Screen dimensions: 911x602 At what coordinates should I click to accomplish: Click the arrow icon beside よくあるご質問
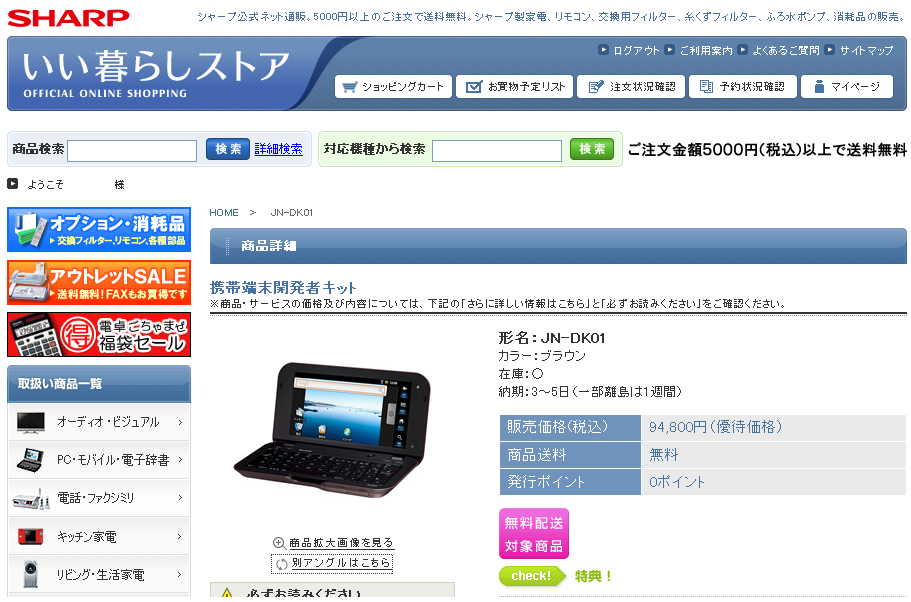(742, 50)
